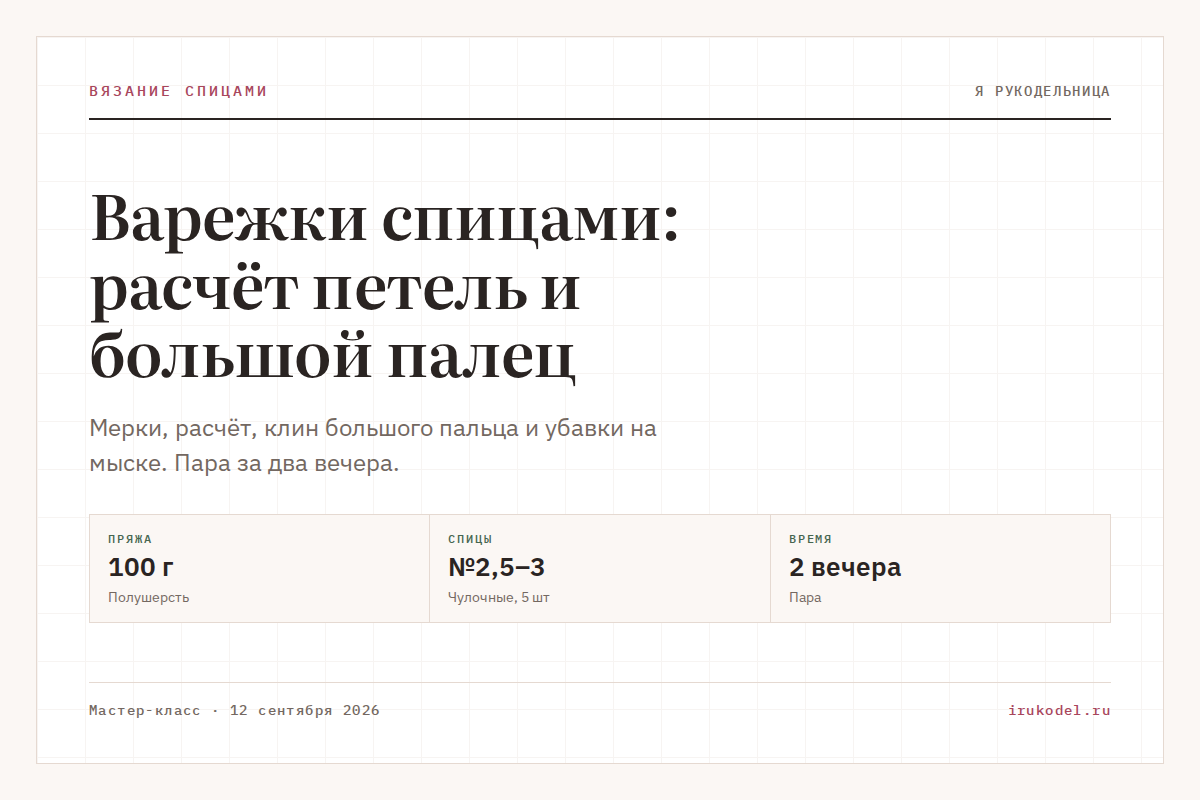Click the Мастер-класс · 12 сентября 2026 footer text
This screenshot has width=1200, height=800.
[234, 711]
